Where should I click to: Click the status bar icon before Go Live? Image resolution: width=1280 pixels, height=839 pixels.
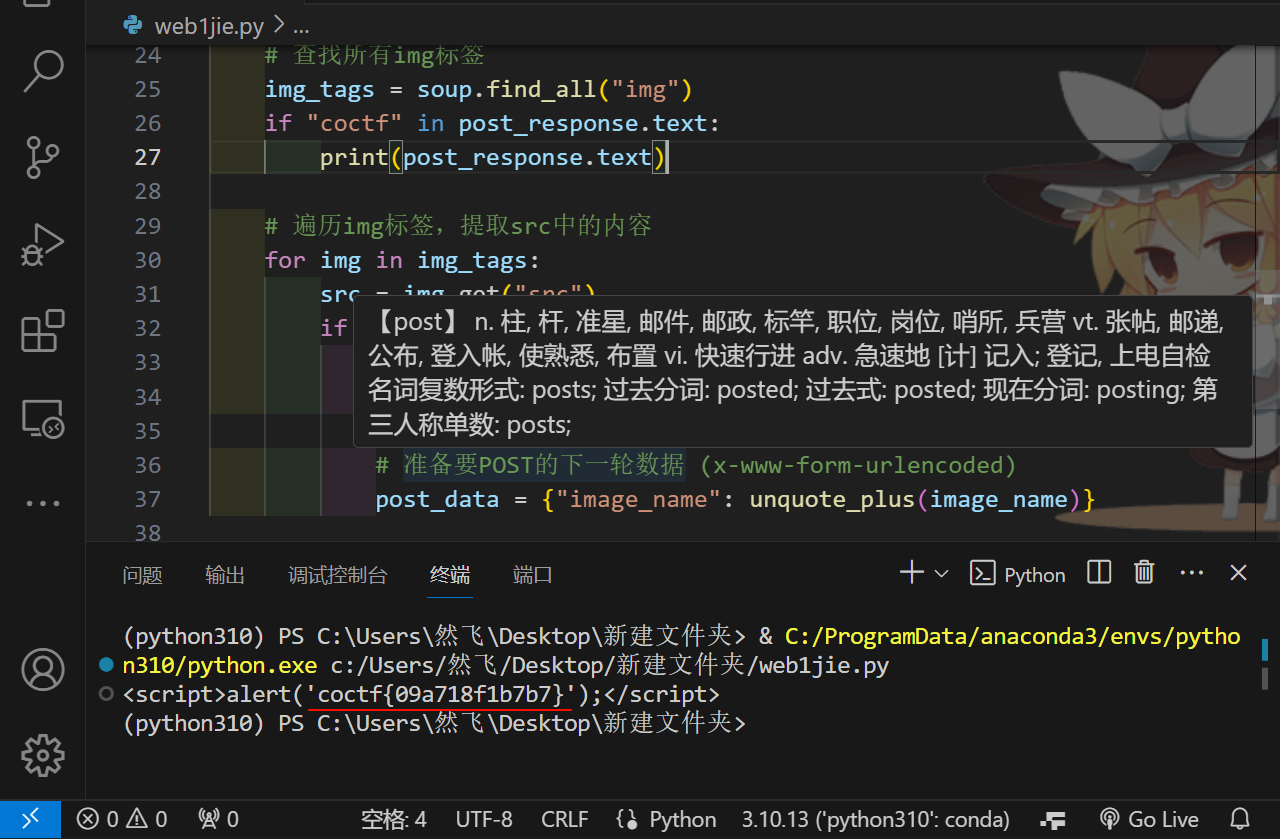(1053, 820)
